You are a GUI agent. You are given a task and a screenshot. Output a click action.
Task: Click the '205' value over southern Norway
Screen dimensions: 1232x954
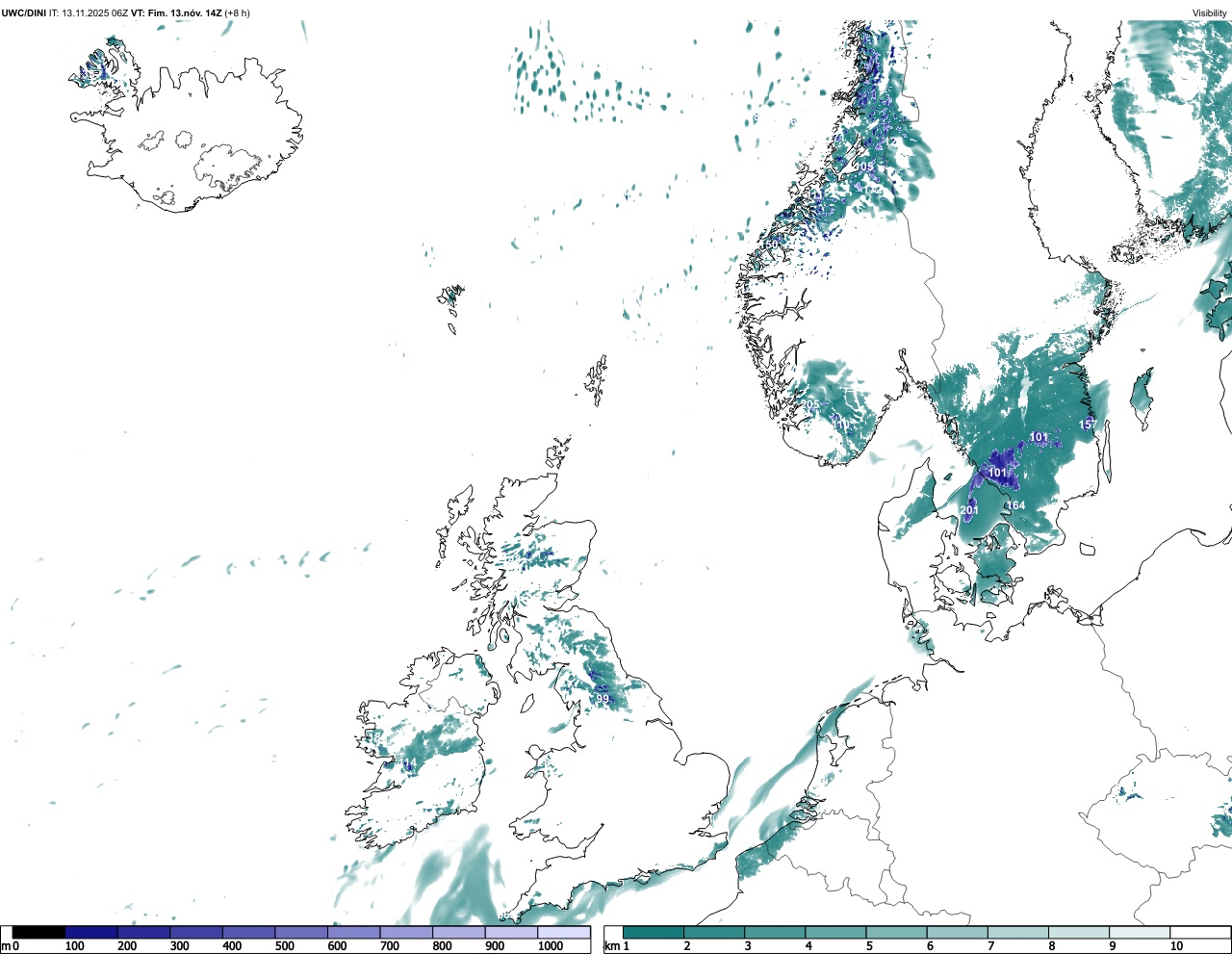[811, 404]
